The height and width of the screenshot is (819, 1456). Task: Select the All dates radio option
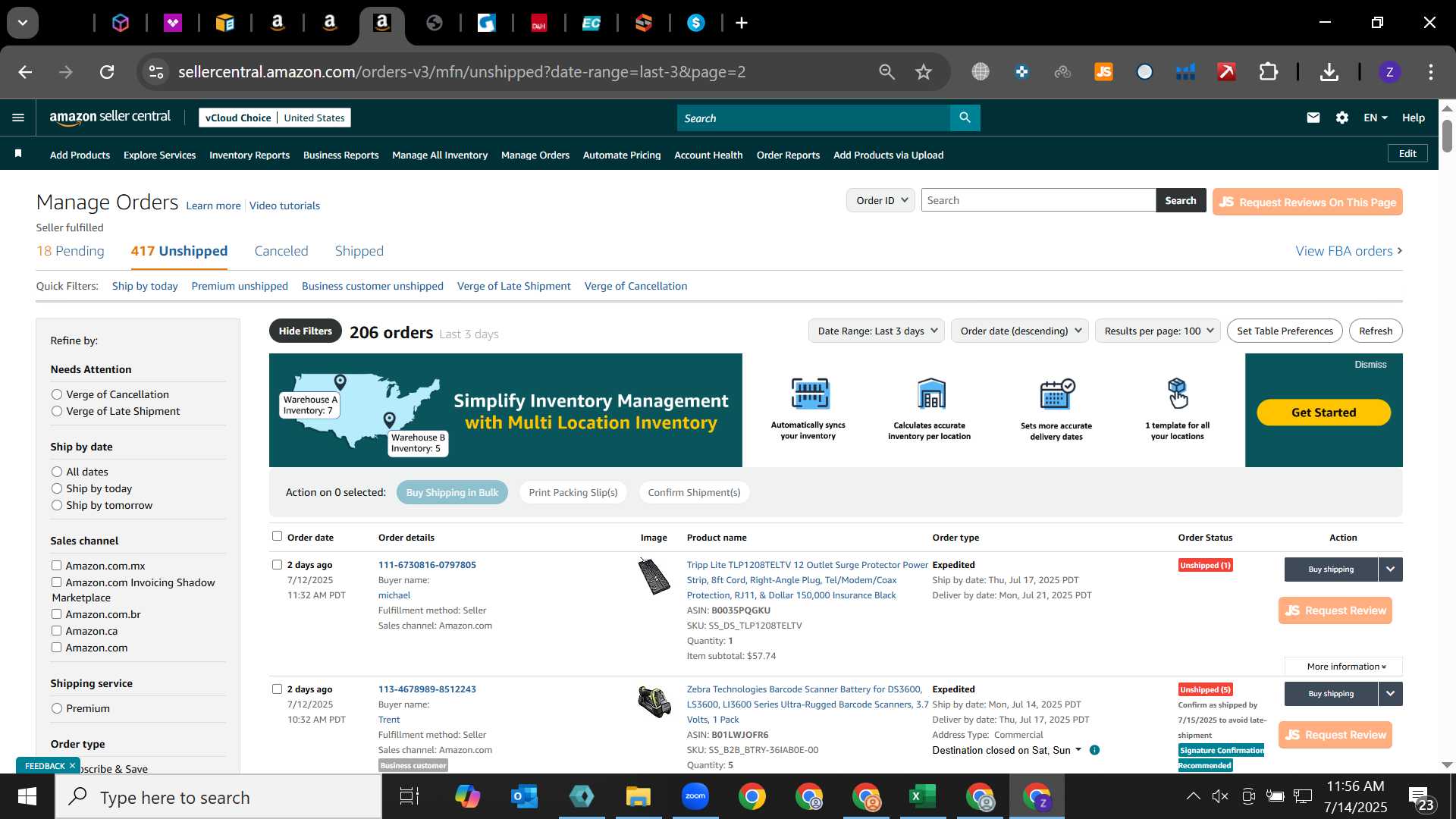57,472
